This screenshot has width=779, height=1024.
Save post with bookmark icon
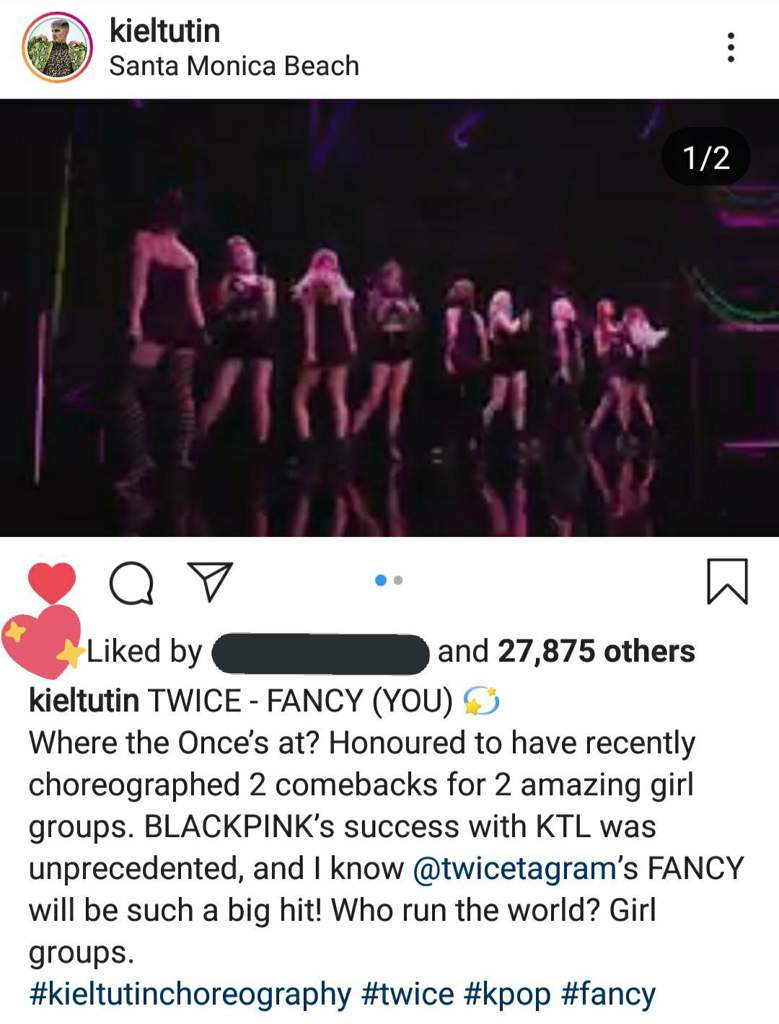pos(727,581)
